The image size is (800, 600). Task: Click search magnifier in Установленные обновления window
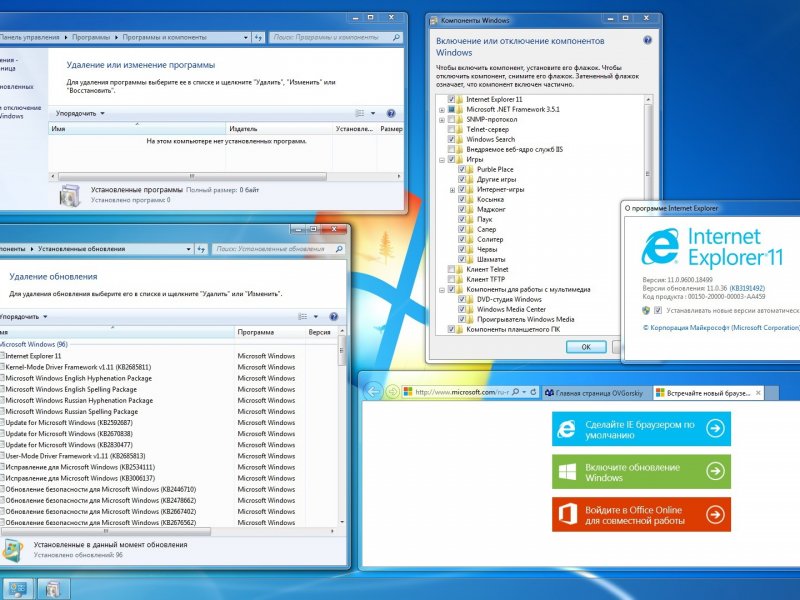click(339, 249)
